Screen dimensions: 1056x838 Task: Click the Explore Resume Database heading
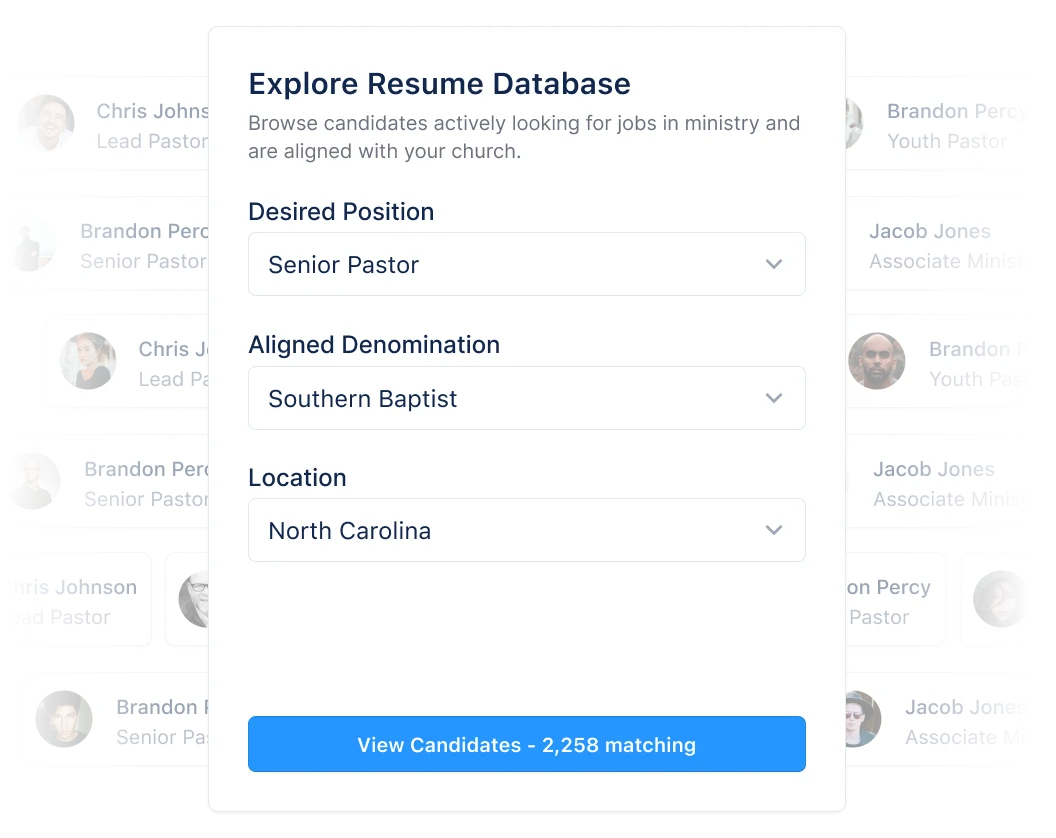coord(440,84)
